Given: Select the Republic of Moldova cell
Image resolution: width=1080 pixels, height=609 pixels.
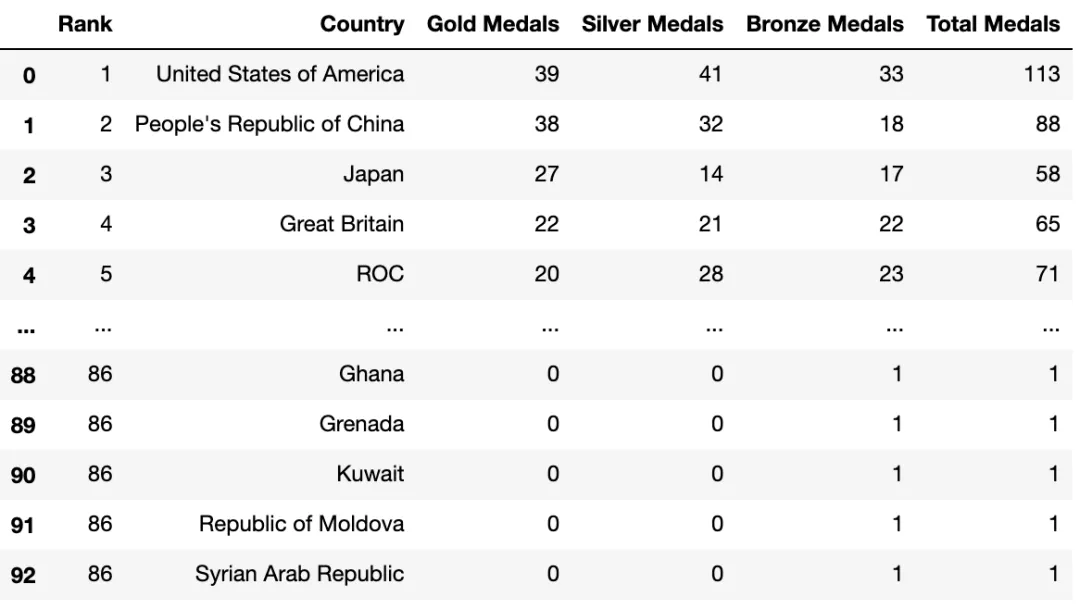Looking at the screenshot, I should point(301,524).
